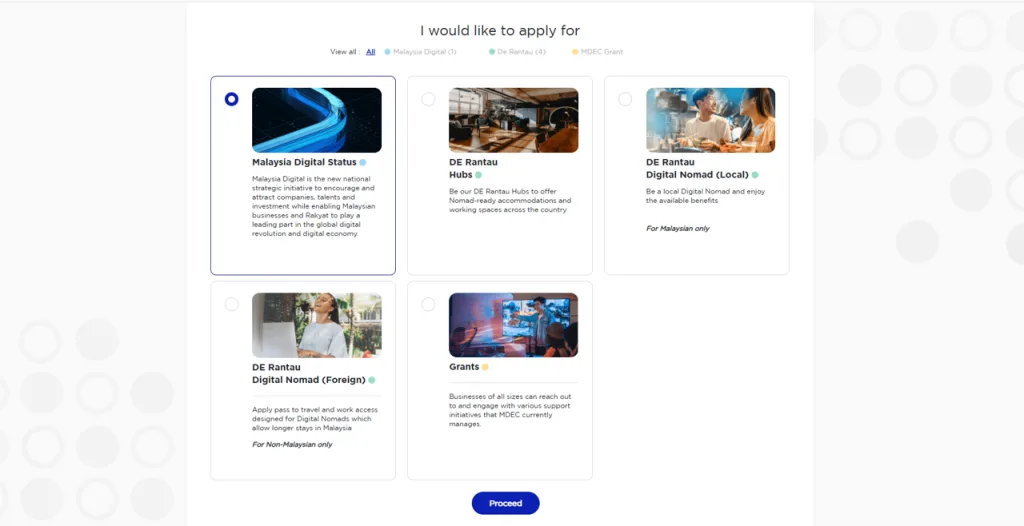
Task: Click the 'Grants' card title
Action: (464, 367)
